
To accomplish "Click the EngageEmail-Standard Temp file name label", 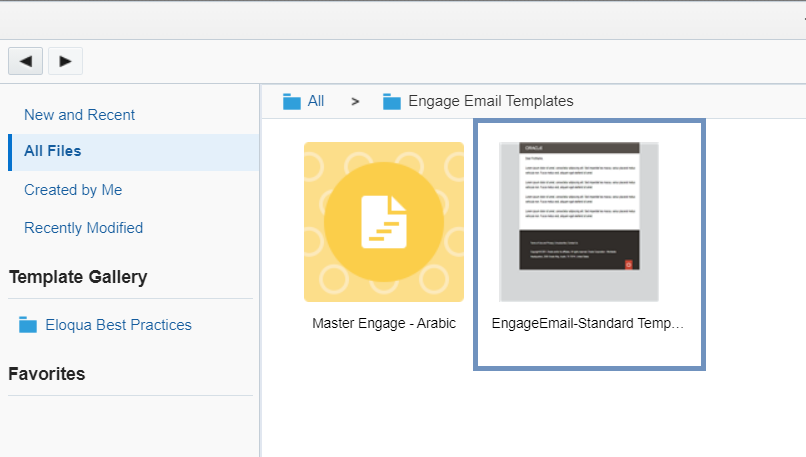I will pyautogui.click(x=588, y=324).
